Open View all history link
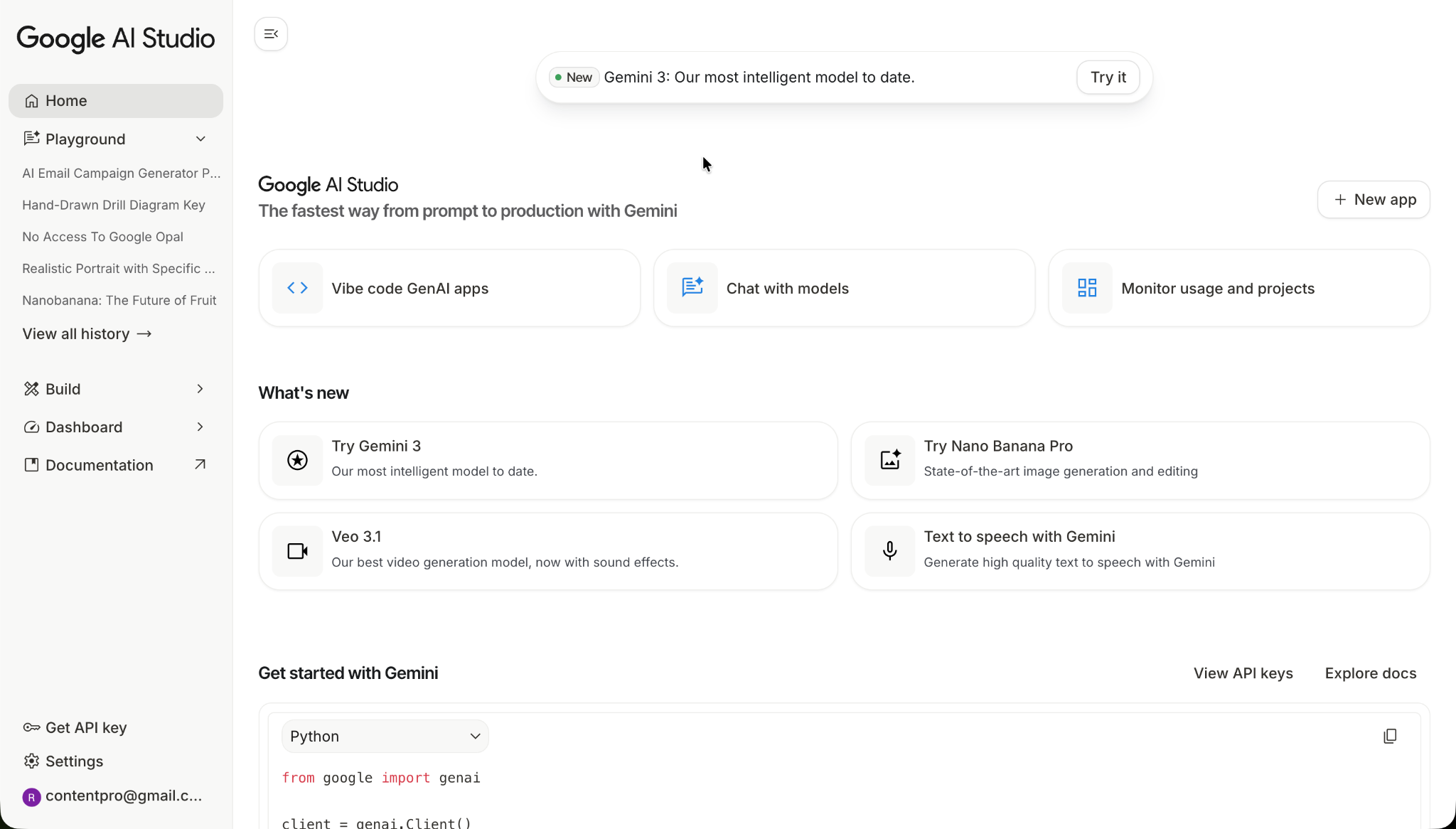This screenshot has width=1456, height=829. (x=87, y=334)
